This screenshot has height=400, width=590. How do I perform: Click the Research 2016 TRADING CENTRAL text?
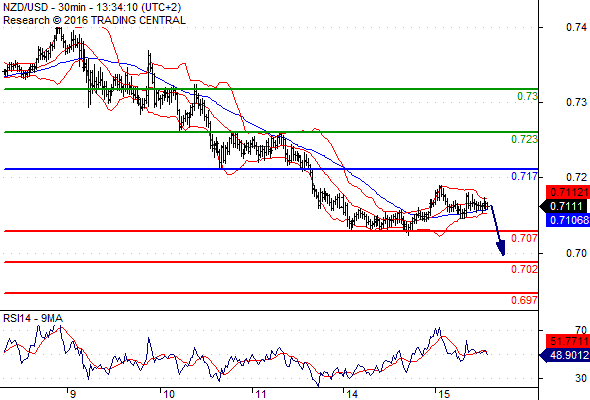coord(94,20)
